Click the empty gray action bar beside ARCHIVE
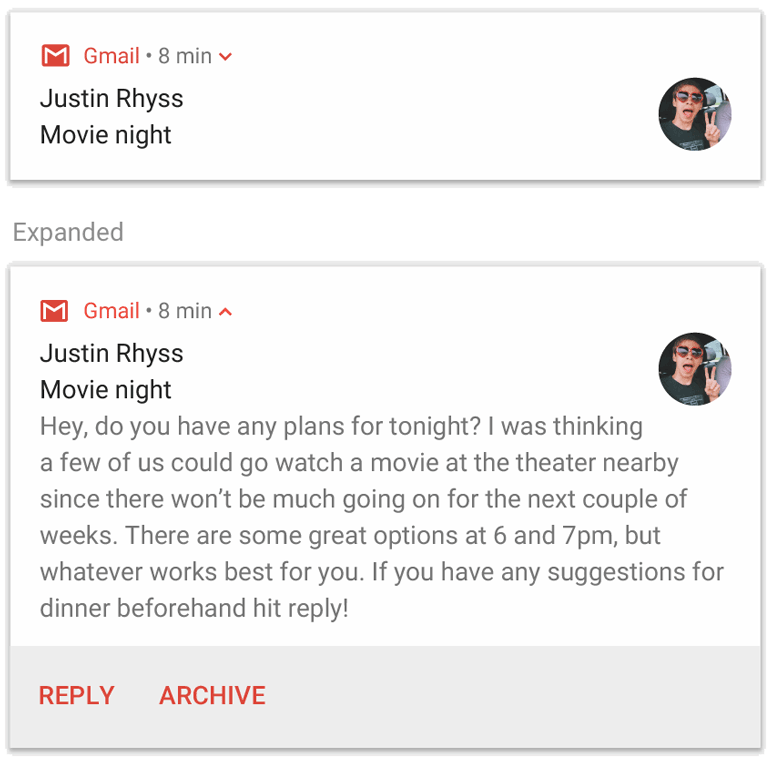Screen dimensions: 772x762 510,696
